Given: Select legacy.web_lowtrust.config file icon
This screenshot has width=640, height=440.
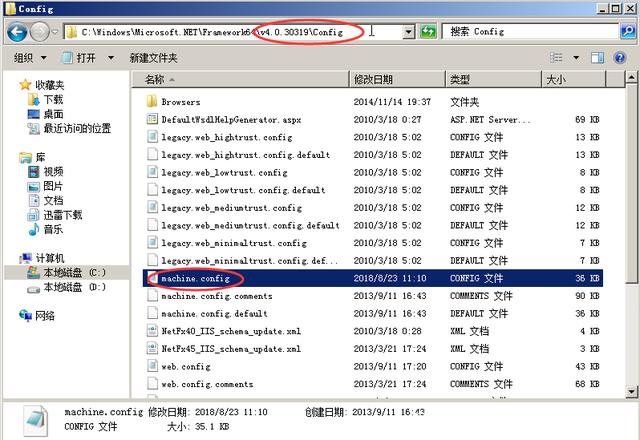Looking at the screenshot, I should point(152,172).
